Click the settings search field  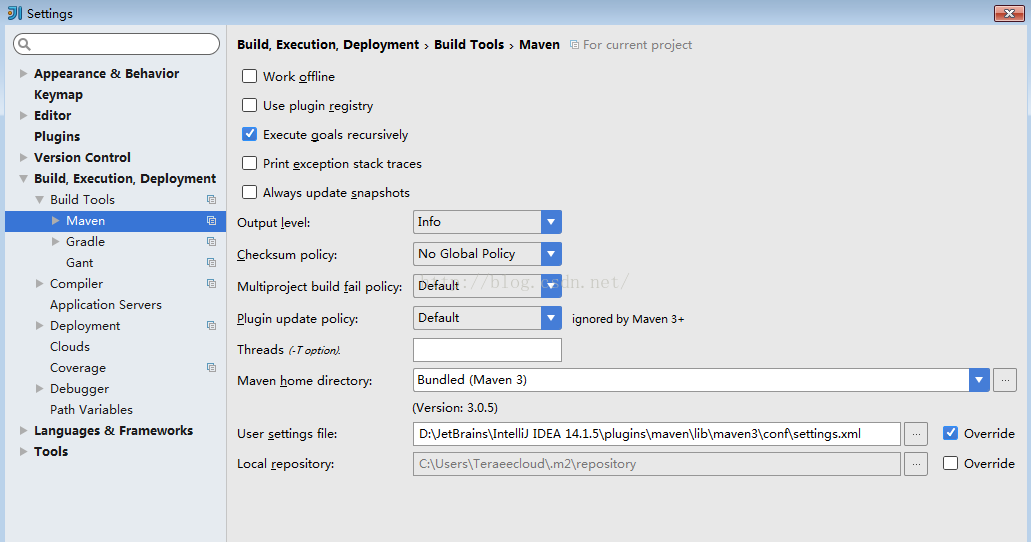pos(116,44)
